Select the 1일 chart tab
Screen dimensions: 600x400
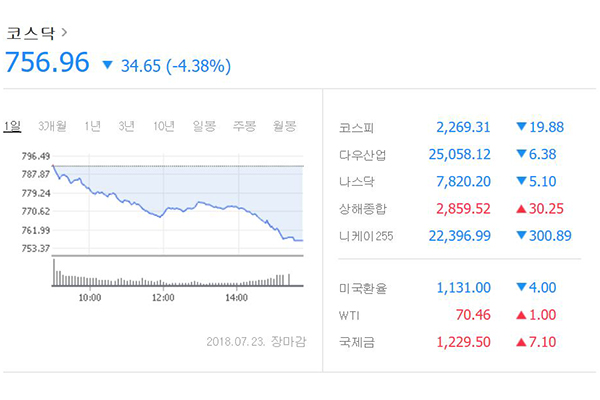pos(13,126)
